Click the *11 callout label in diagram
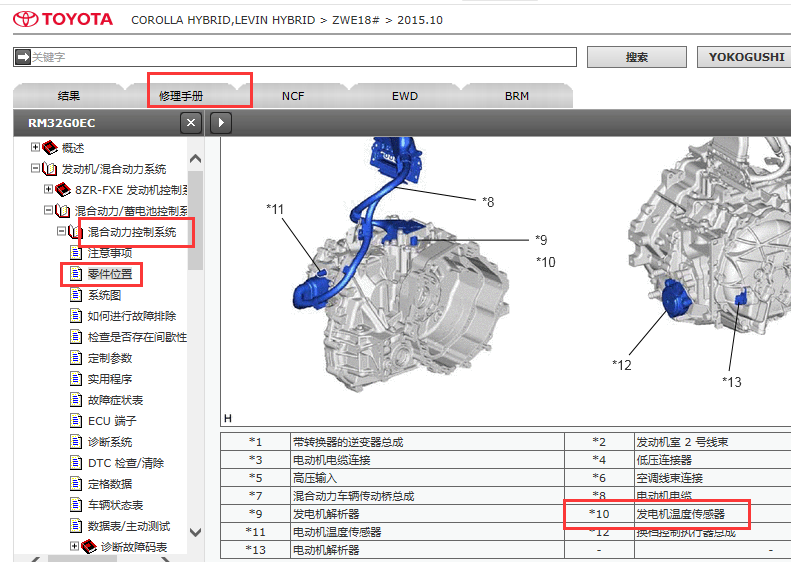This screenshot has height=562, width=791. pos(275,209)
